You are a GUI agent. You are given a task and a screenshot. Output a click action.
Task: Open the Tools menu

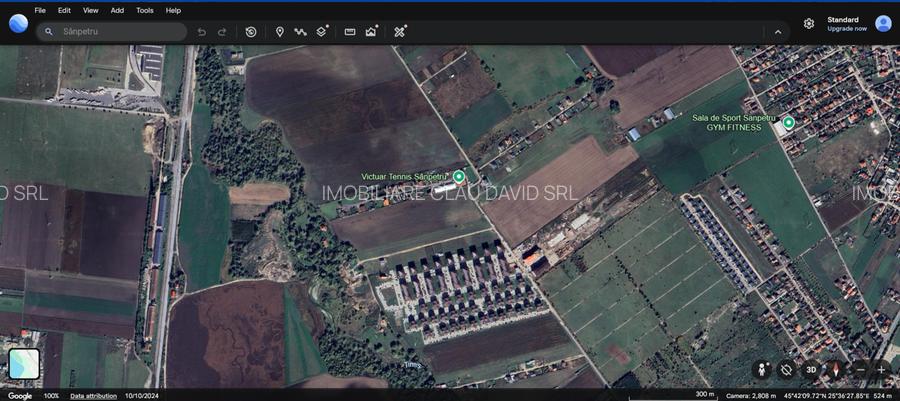point(145,10)
